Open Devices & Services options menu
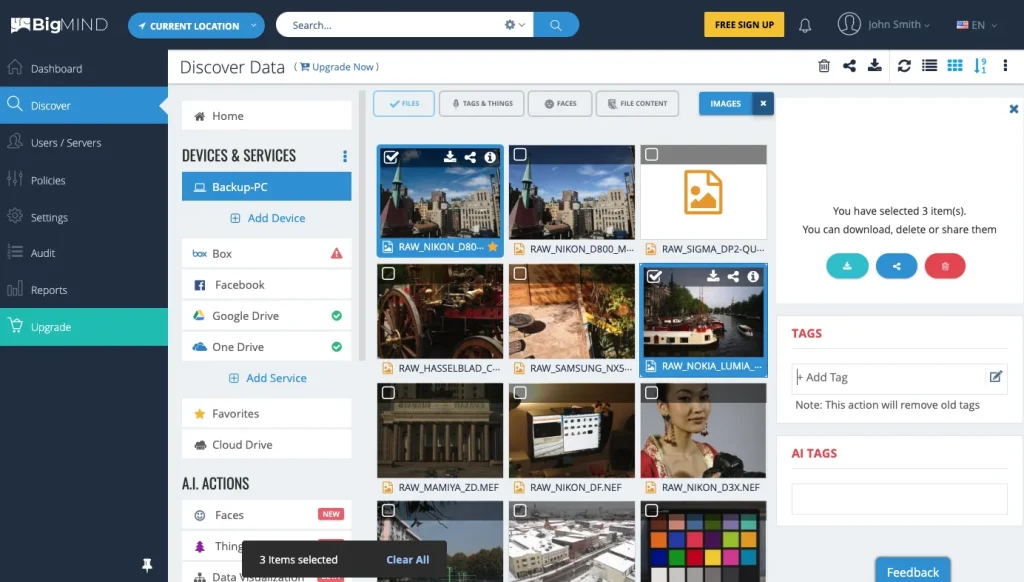The image size is (1024, 582). click(345, 156)
